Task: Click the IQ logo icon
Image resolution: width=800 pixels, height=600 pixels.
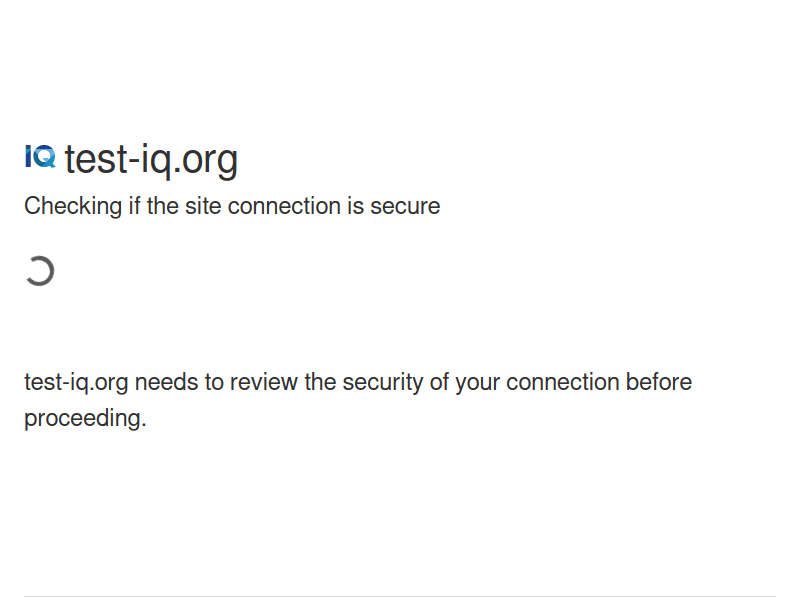Action: 40,156
